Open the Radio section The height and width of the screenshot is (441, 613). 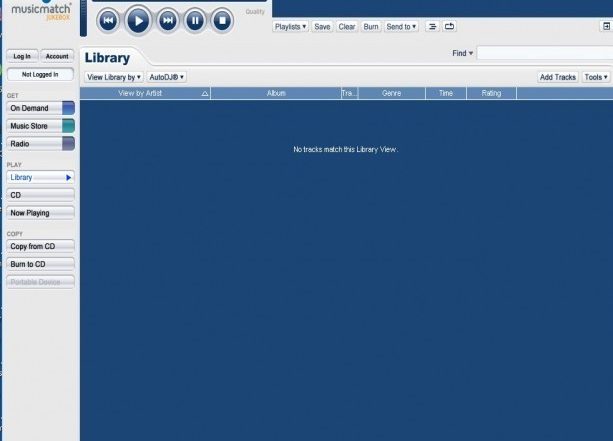(40, 143)
